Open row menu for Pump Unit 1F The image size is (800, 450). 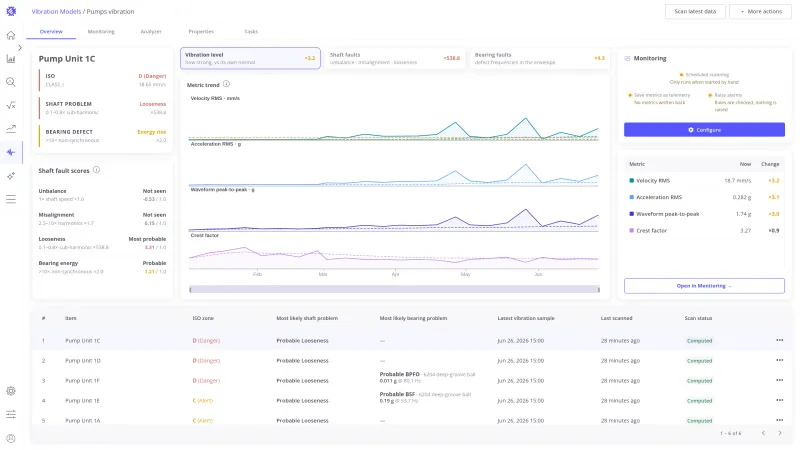780,380
